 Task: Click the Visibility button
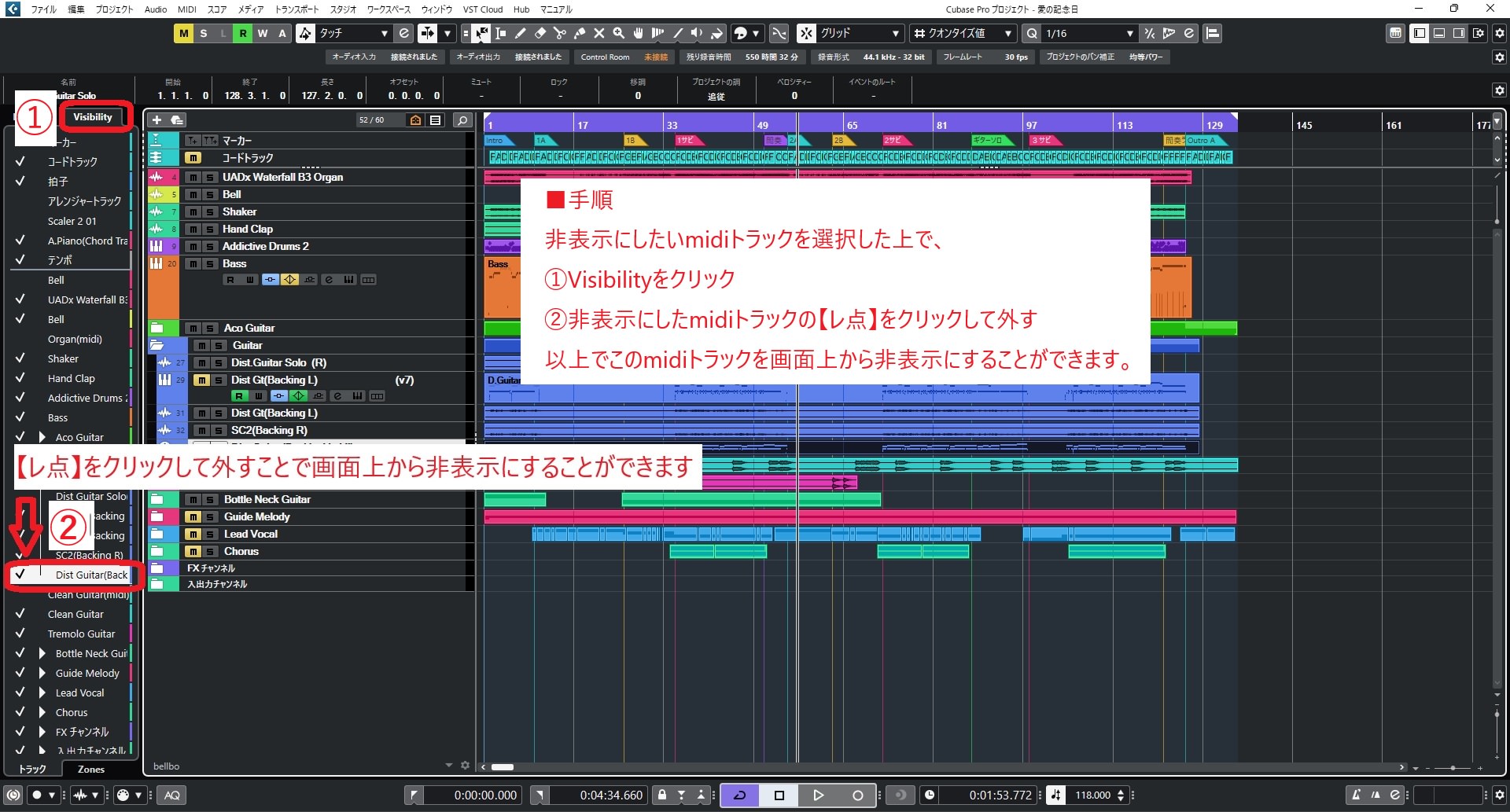pyautogui.click(x=94, y=116)
